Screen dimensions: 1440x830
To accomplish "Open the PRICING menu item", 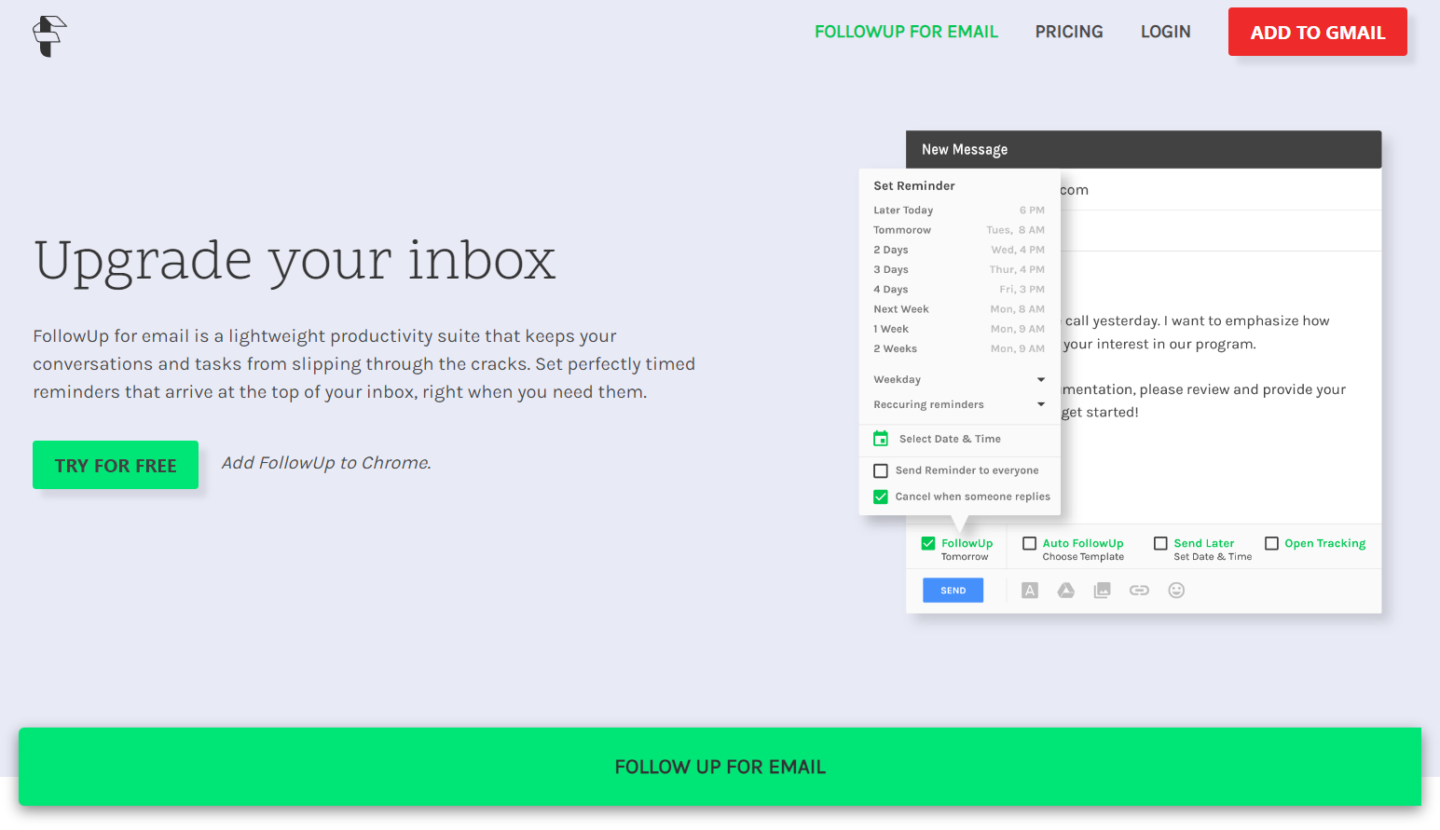I will (1069, 31).
